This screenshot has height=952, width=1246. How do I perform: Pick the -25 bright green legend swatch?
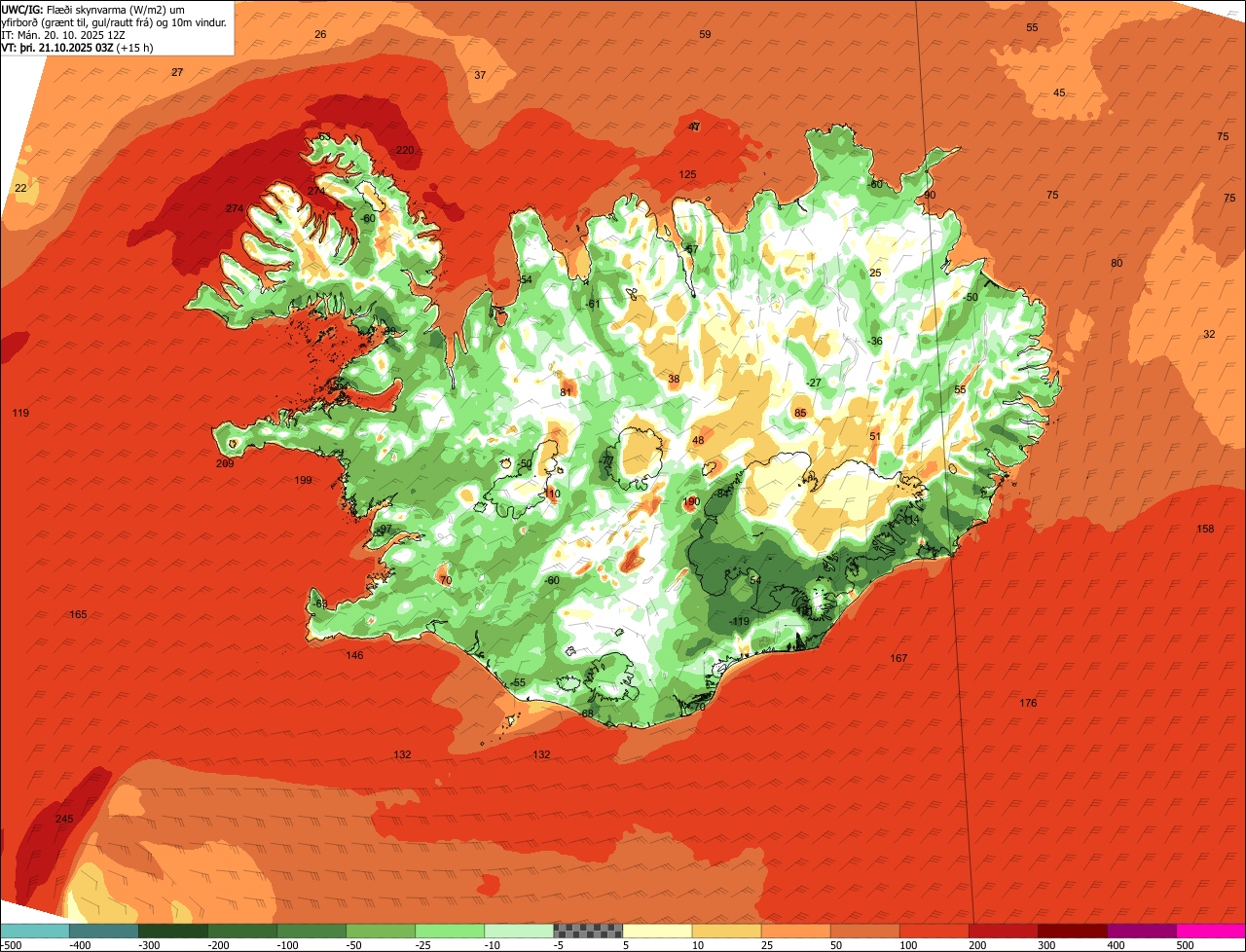point(449,931)
